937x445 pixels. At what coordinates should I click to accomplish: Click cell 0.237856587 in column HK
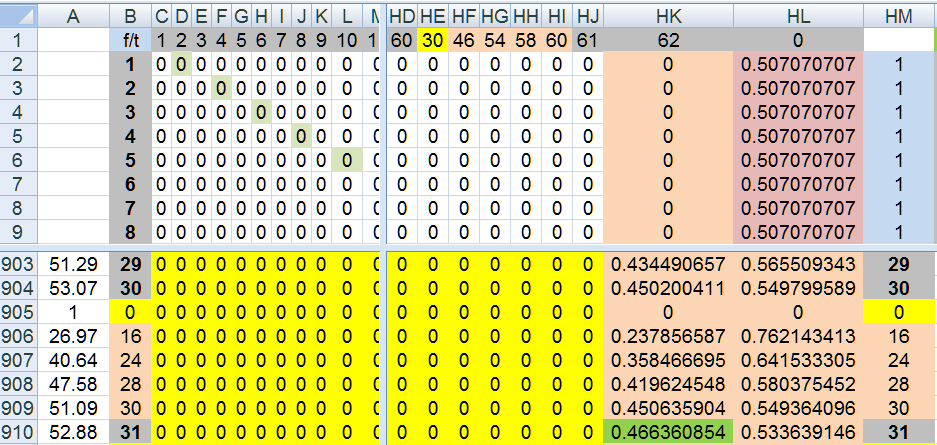click(x=668, y=336)
